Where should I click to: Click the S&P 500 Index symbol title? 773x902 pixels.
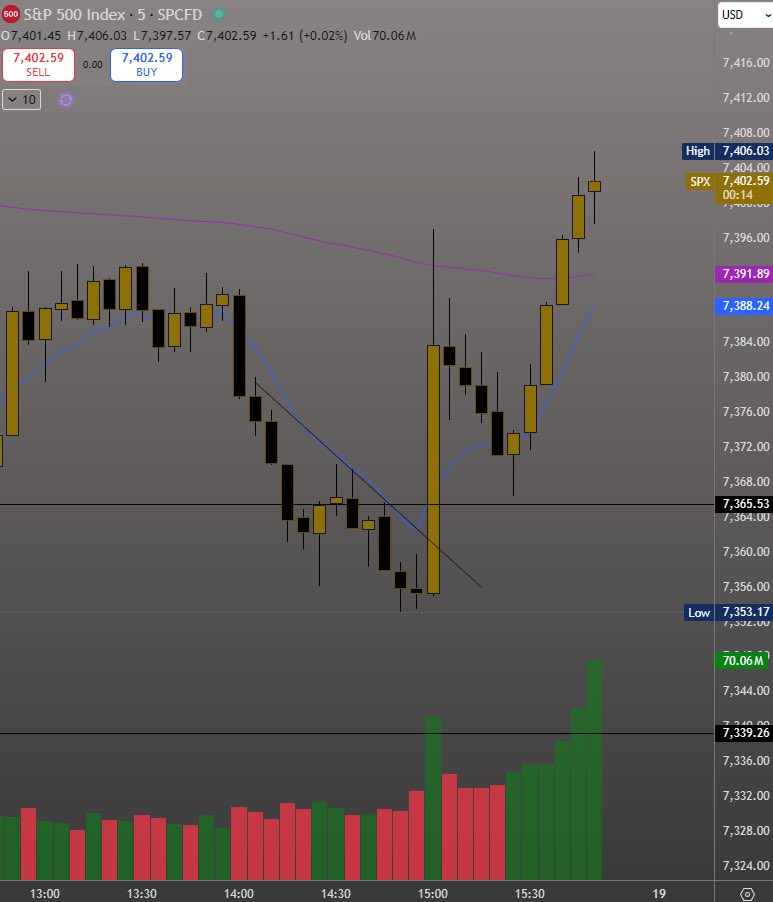[x=74, y=14]
